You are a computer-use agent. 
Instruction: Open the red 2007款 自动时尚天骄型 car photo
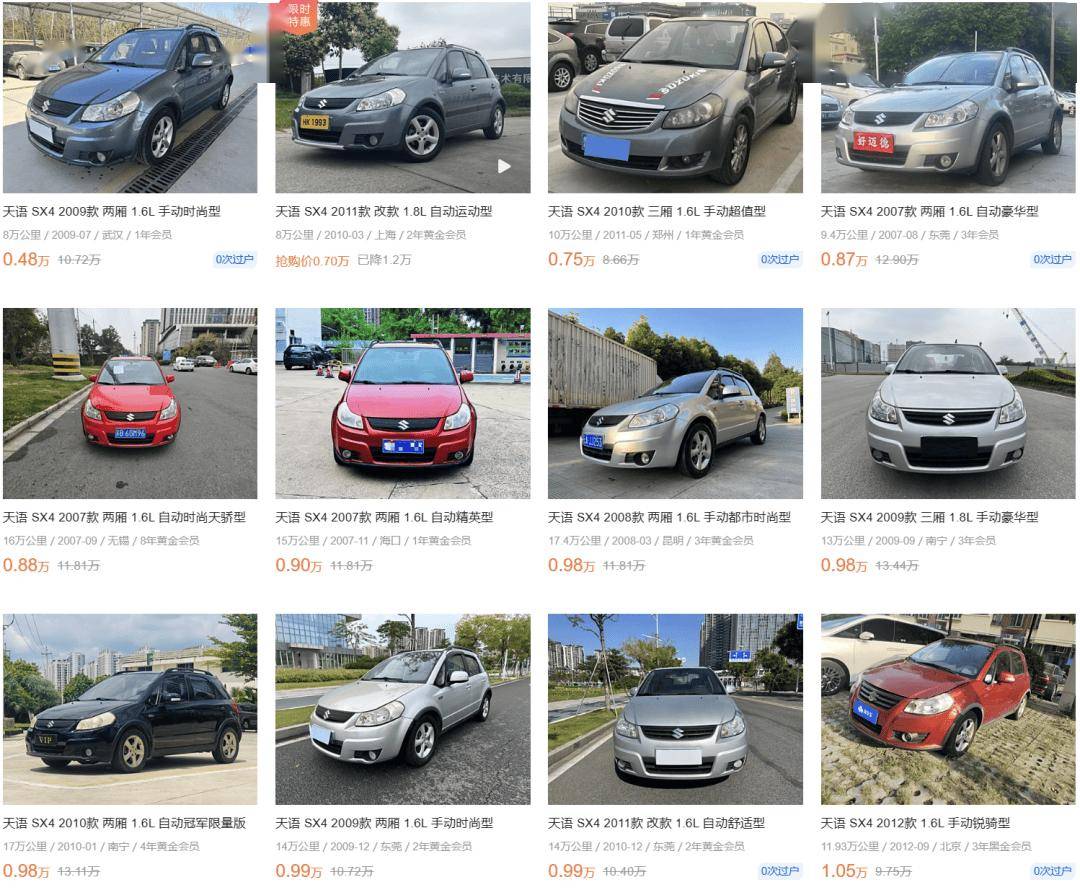coord(130,403)
